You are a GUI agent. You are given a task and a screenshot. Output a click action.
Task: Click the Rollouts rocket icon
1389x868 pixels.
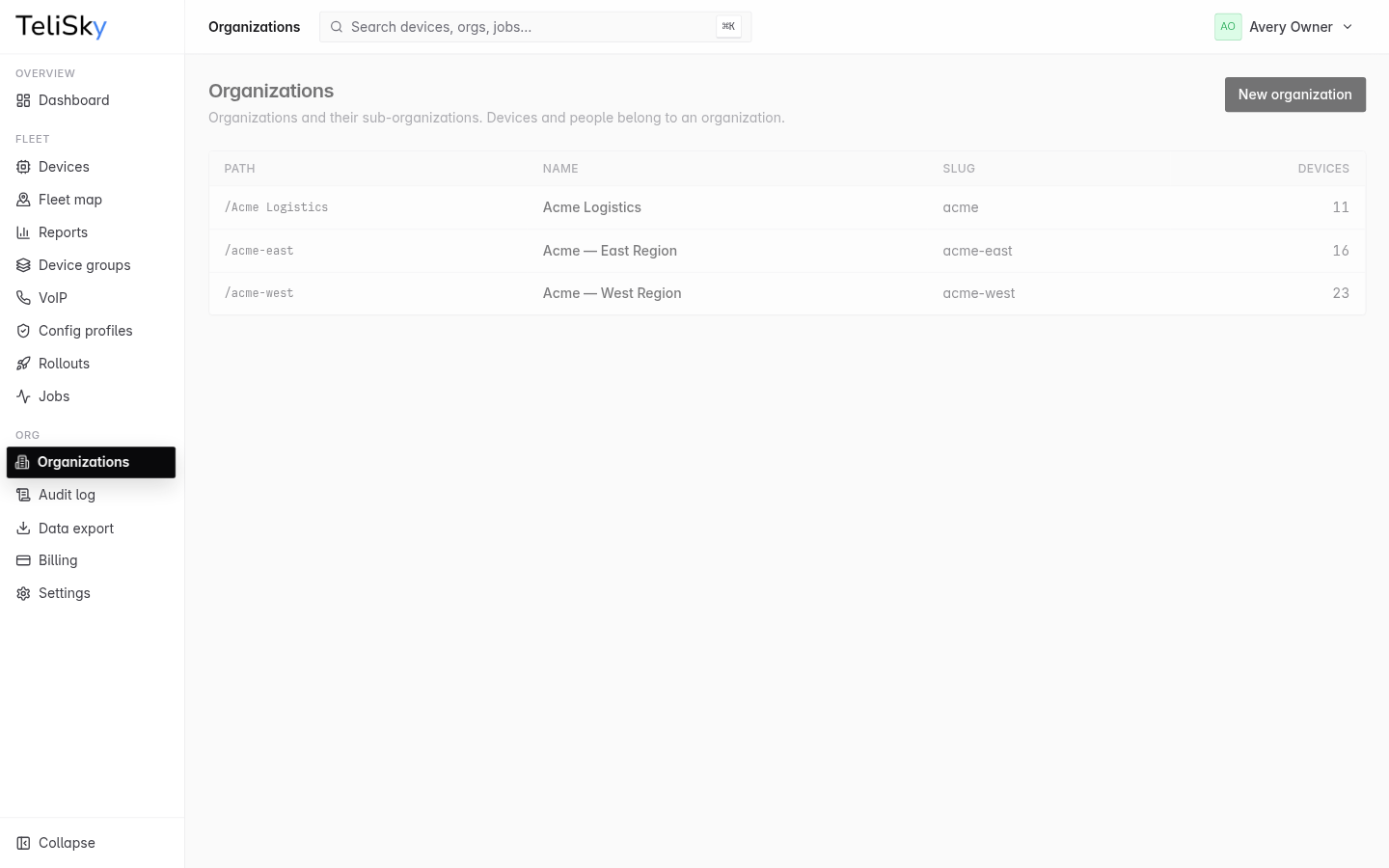click(23, 364)
